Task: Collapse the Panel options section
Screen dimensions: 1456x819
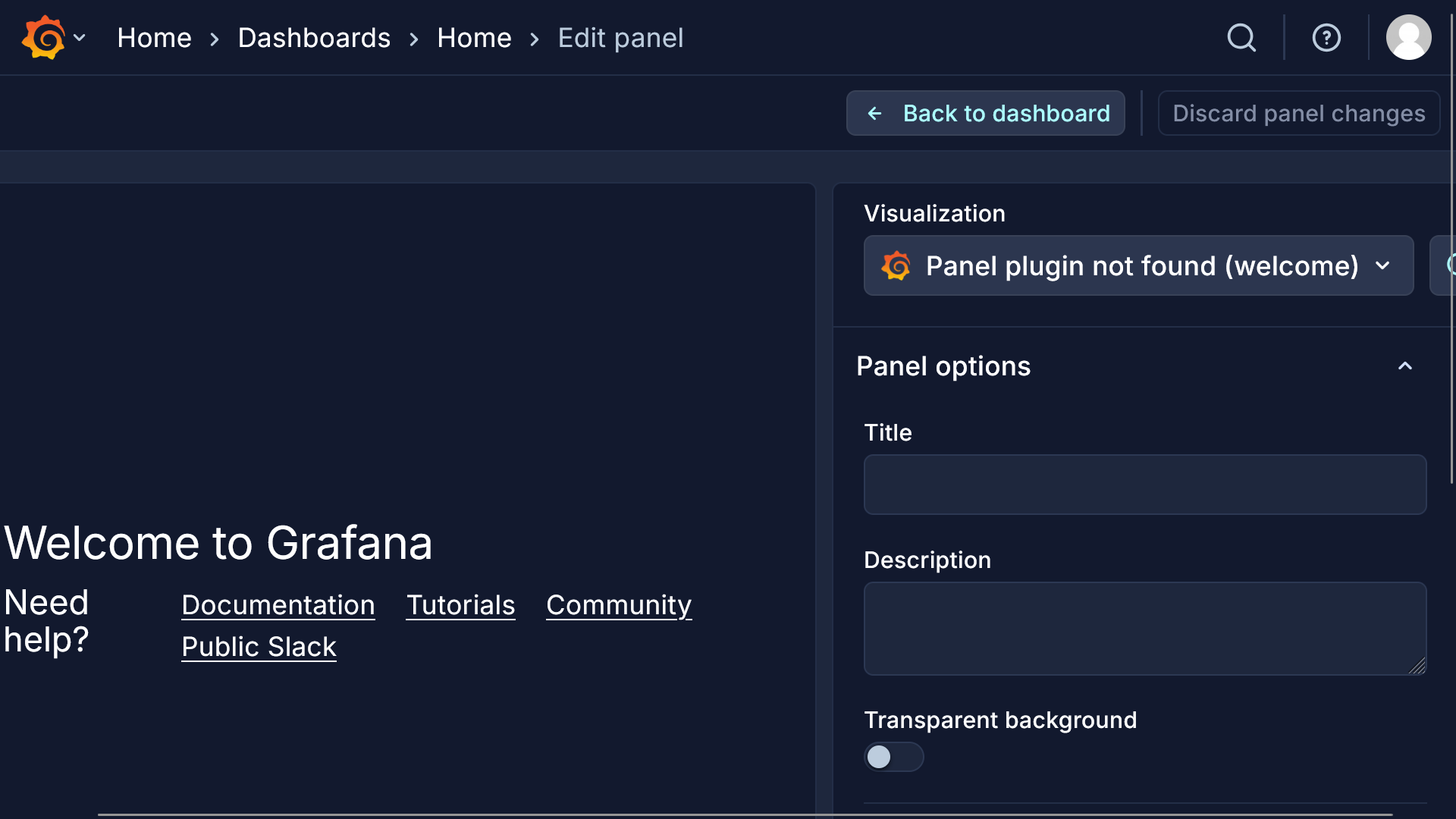Action: click(x=1404, y=366)
